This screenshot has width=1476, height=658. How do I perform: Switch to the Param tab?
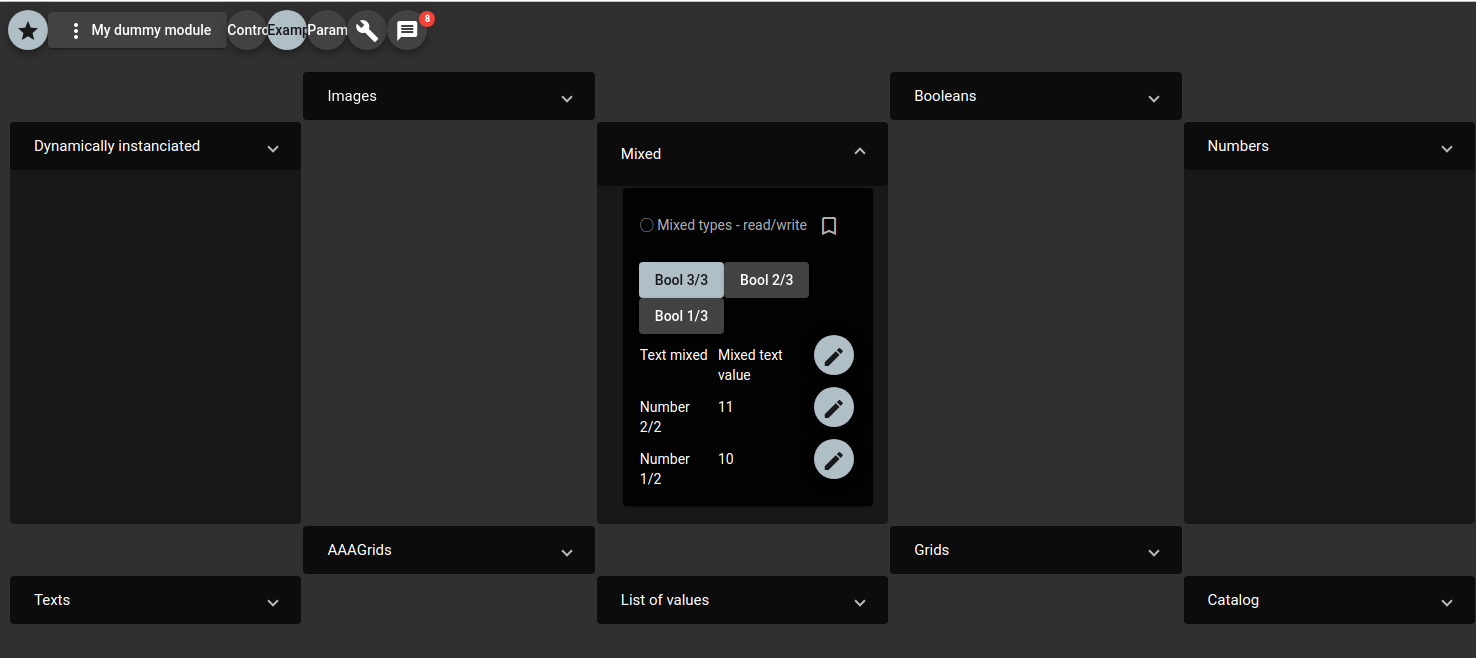click(327, 31)
